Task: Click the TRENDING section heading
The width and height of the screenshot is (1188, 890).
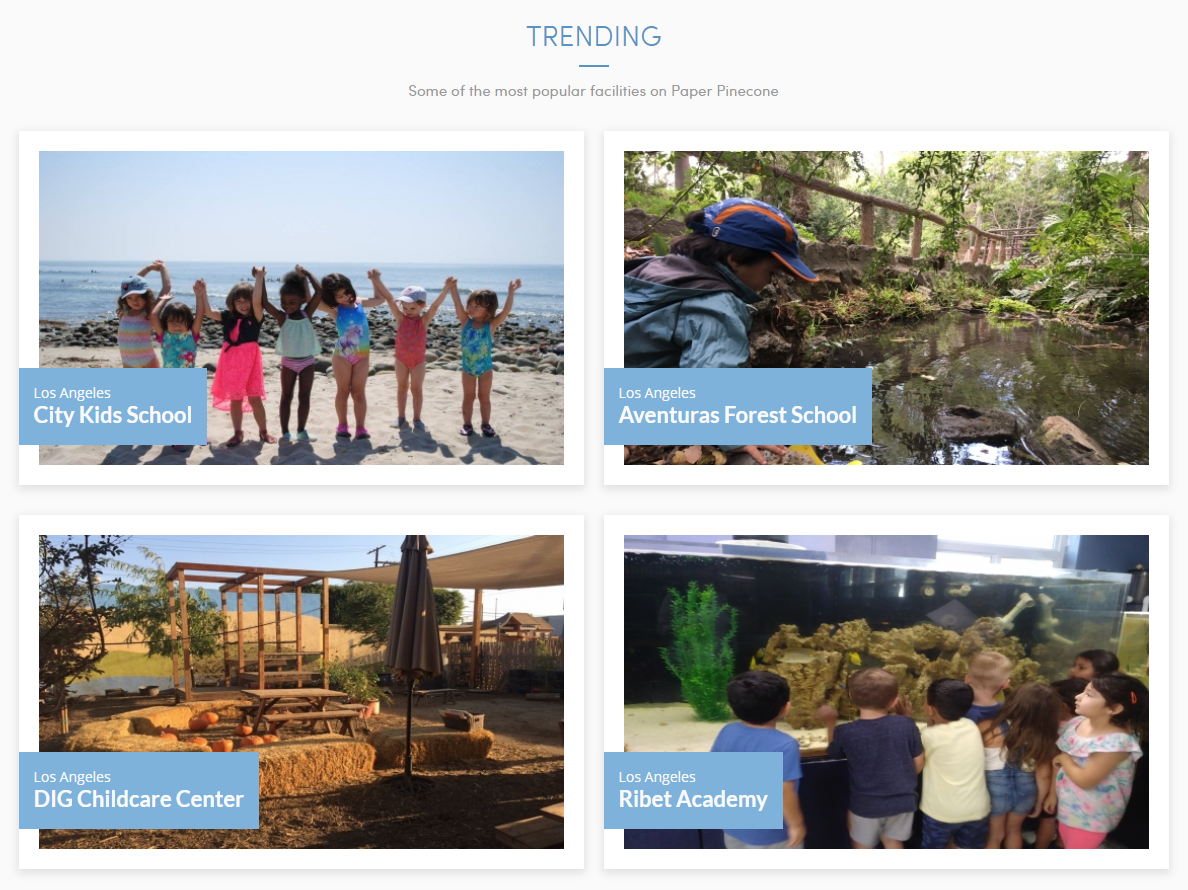Action: pyautogui.click(x=594, y=36)
